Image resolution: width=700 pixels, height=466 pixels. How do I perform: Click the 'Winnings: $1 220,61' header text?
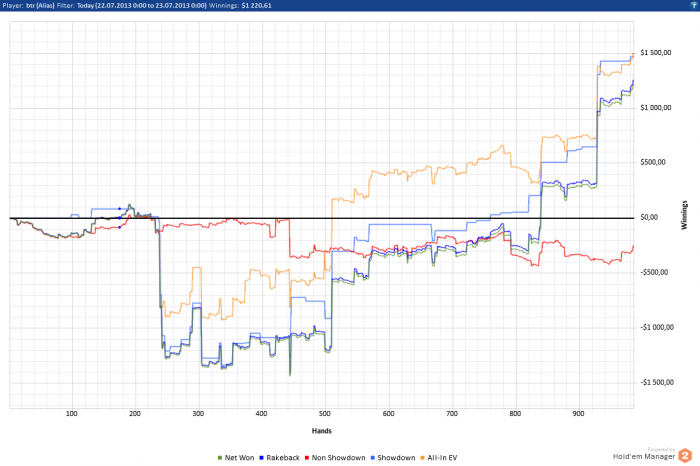pos(240,5)
